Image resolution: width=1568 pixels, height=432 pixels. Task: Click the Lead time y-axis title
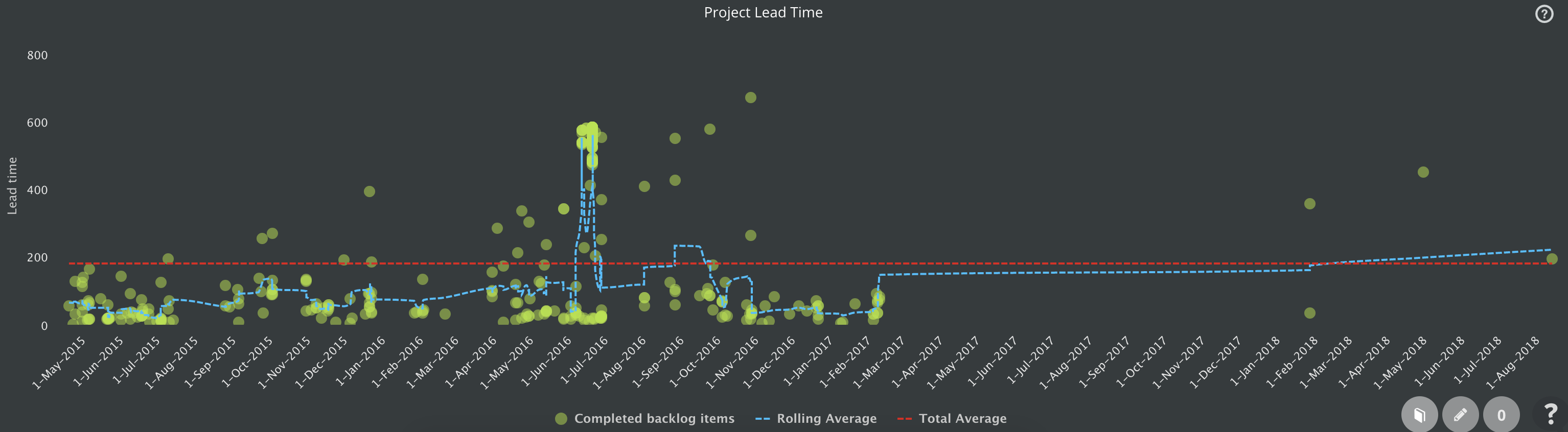click(x=12, y=185)
